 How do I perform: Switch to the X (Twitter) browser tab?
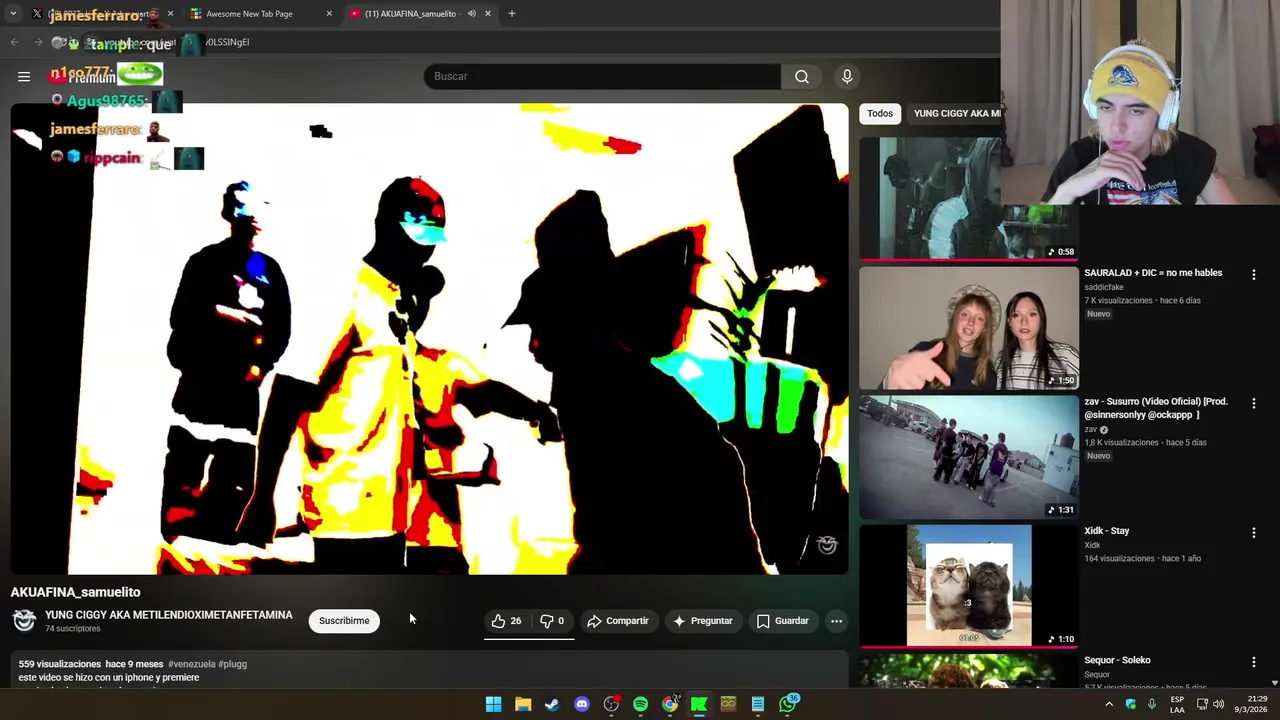100,14
